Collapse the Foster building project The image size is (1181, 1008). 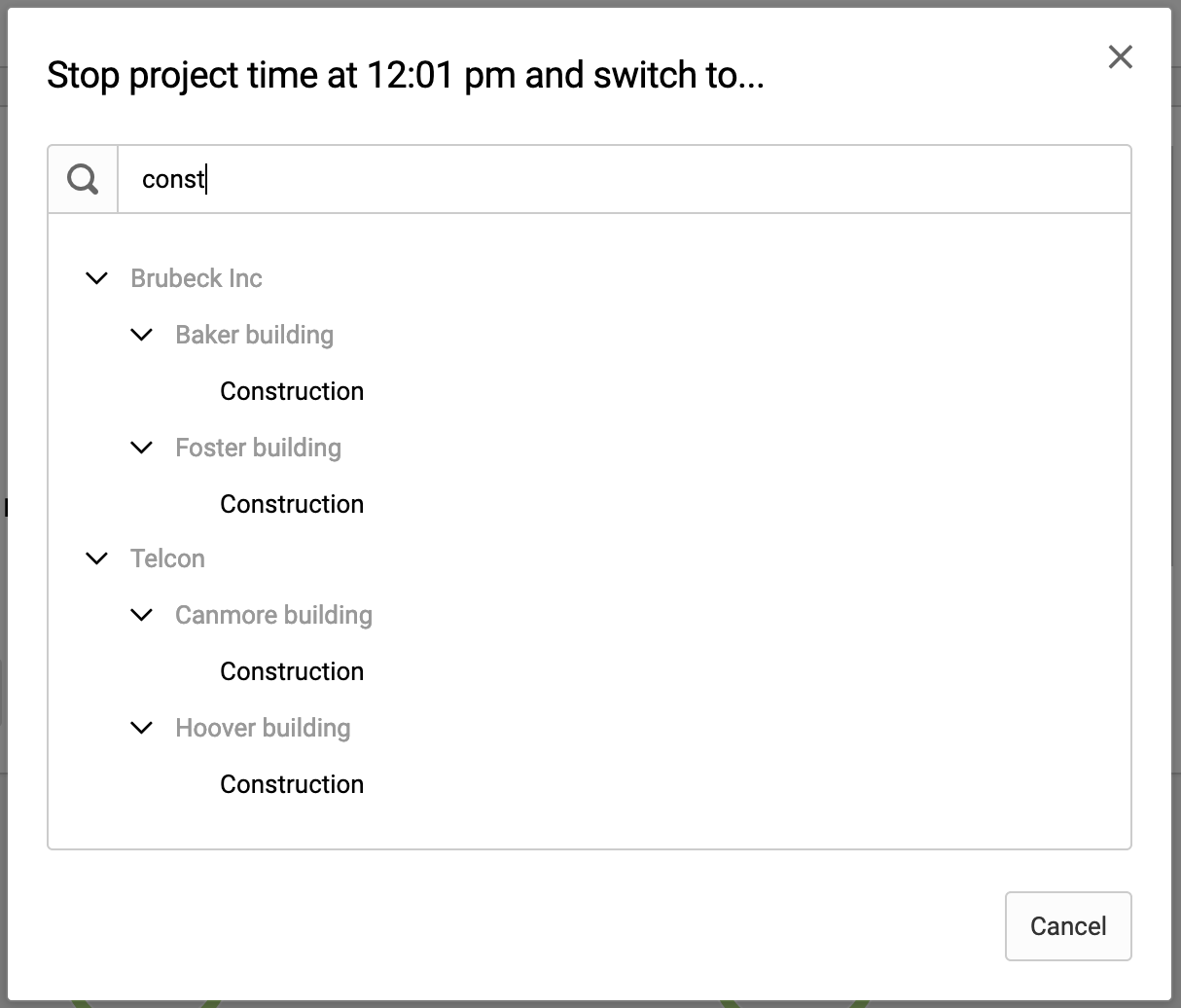coord(142,448)
